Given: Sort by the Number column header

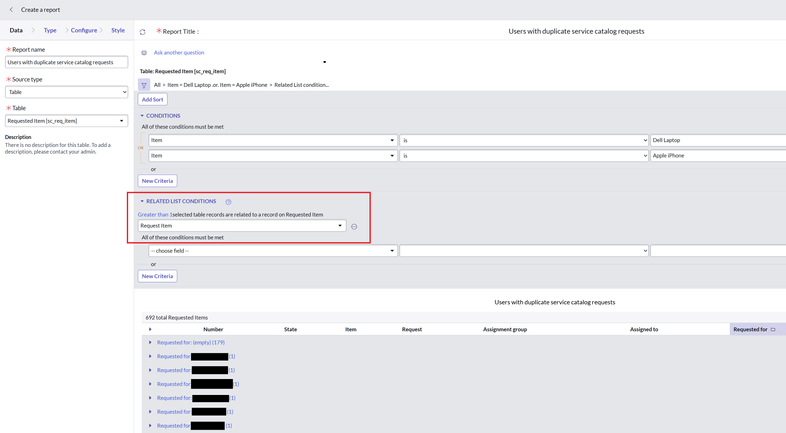Looking at the screenshot, I should pos(213,329).
